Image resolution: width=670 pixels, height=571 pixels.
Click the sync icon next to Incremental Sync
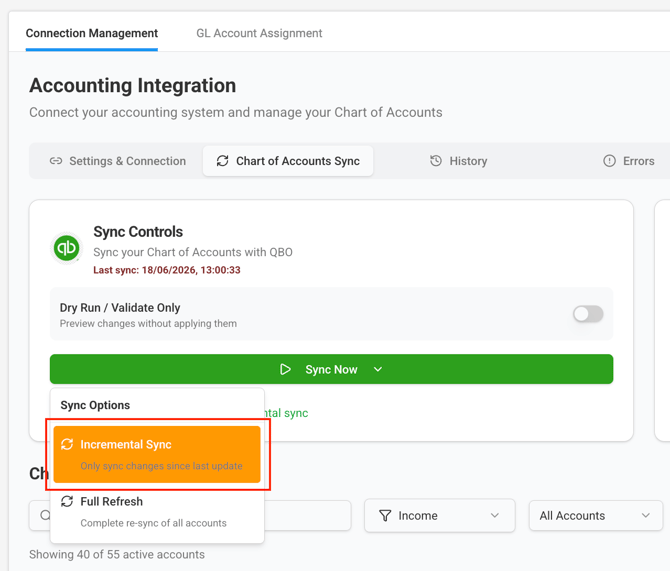67,444
